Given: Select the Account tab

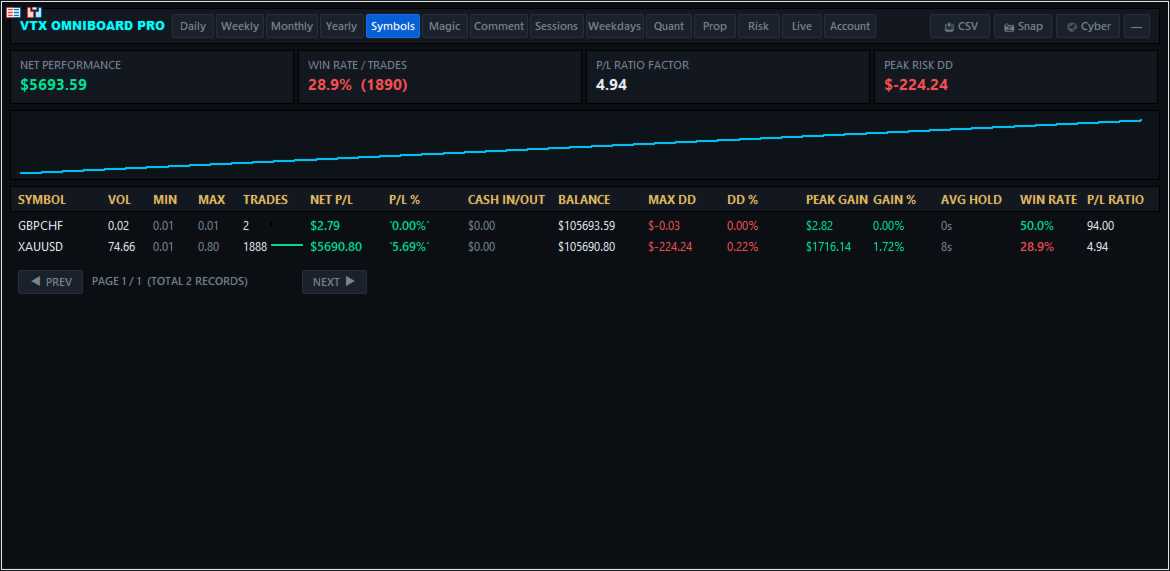Looking at the screenshot, I should [x=850, y=26].
